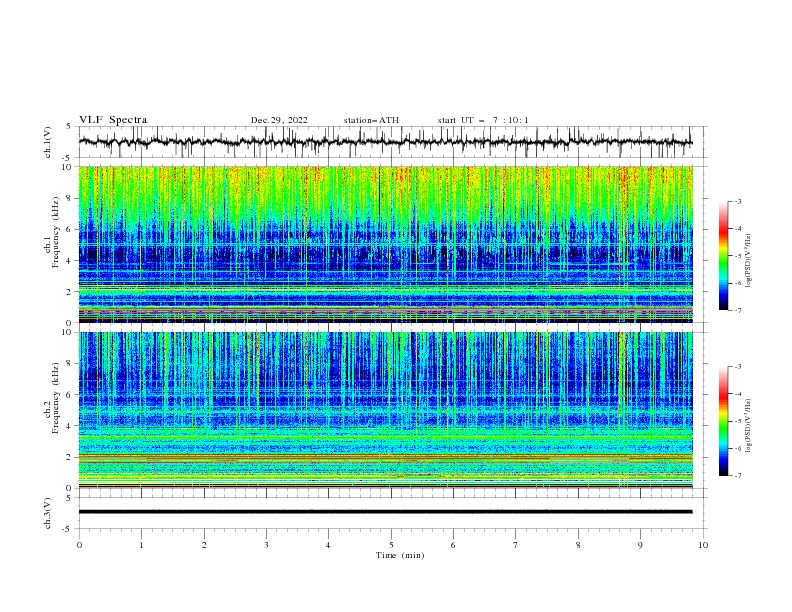792x612 pixels.
Task: Click the "-7" tick on the upper colorbar
Action: pyautogui.click(x=737, y=310)
